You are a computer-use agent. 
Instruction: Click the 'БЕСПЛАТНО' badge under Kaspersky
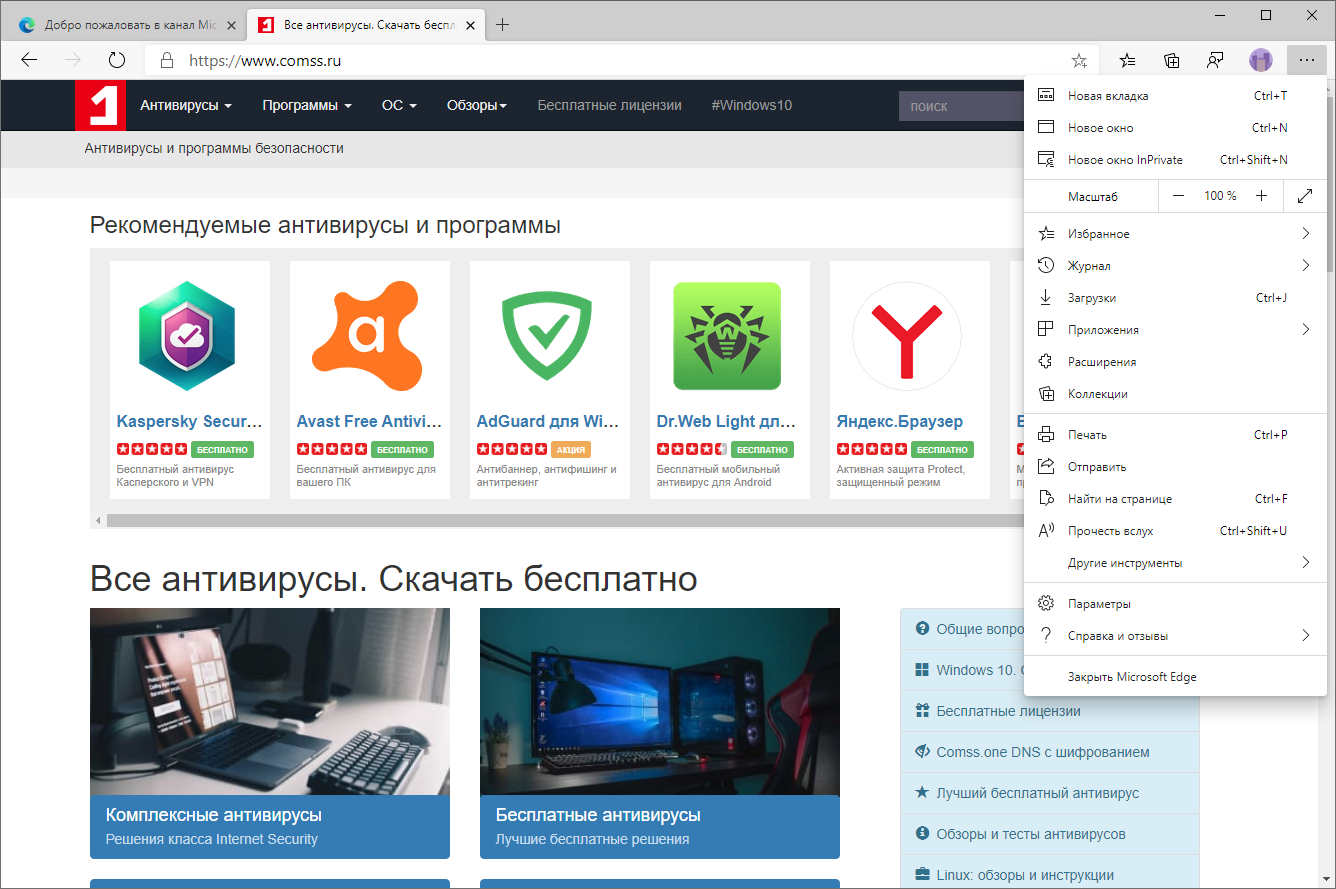click(222, 450)
